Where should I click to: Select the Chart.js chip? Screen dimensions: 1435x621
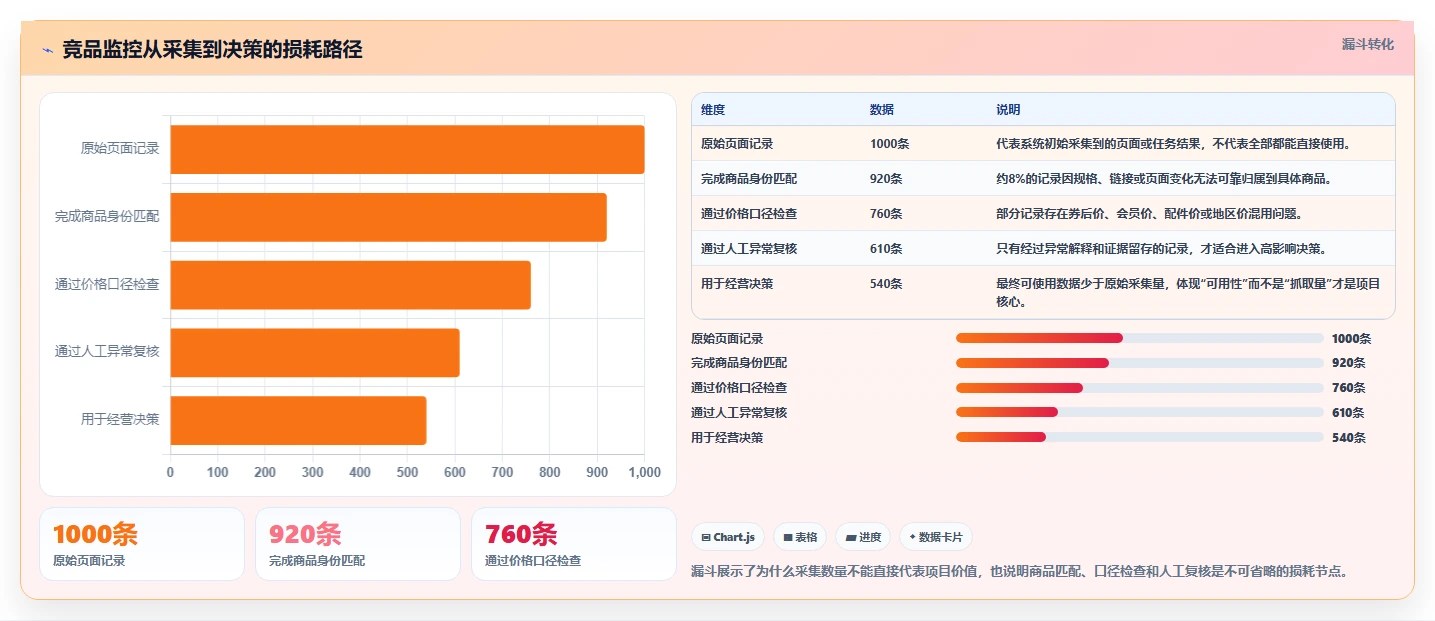[x=728, y=537]
